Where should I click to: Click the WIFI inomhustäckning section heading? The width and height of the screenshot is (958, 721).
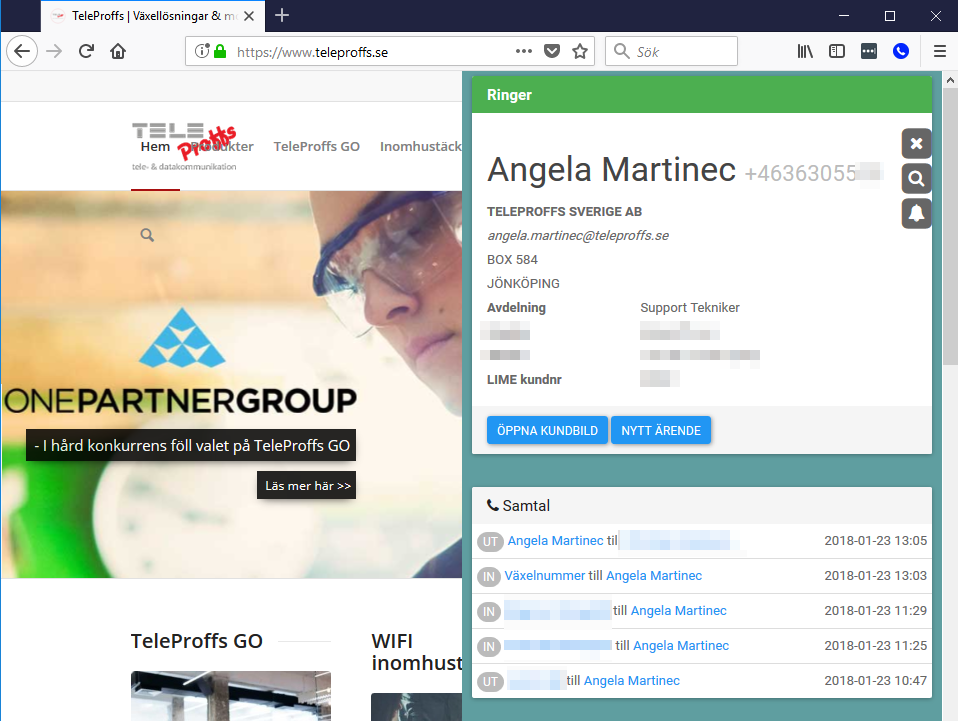pyautogui.click(x=417, y=652)
